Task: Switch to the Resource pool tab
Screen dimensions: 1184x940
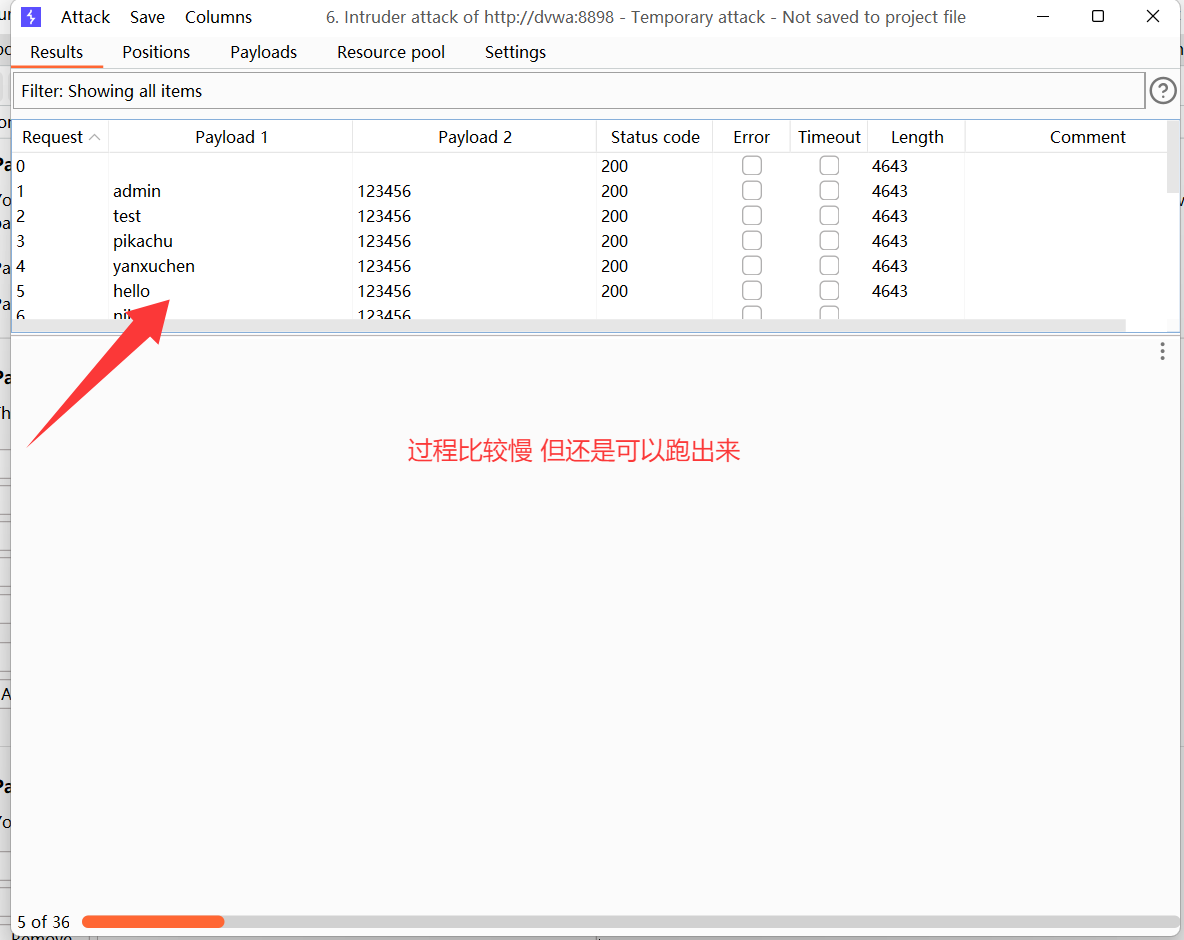Action: 390,52
